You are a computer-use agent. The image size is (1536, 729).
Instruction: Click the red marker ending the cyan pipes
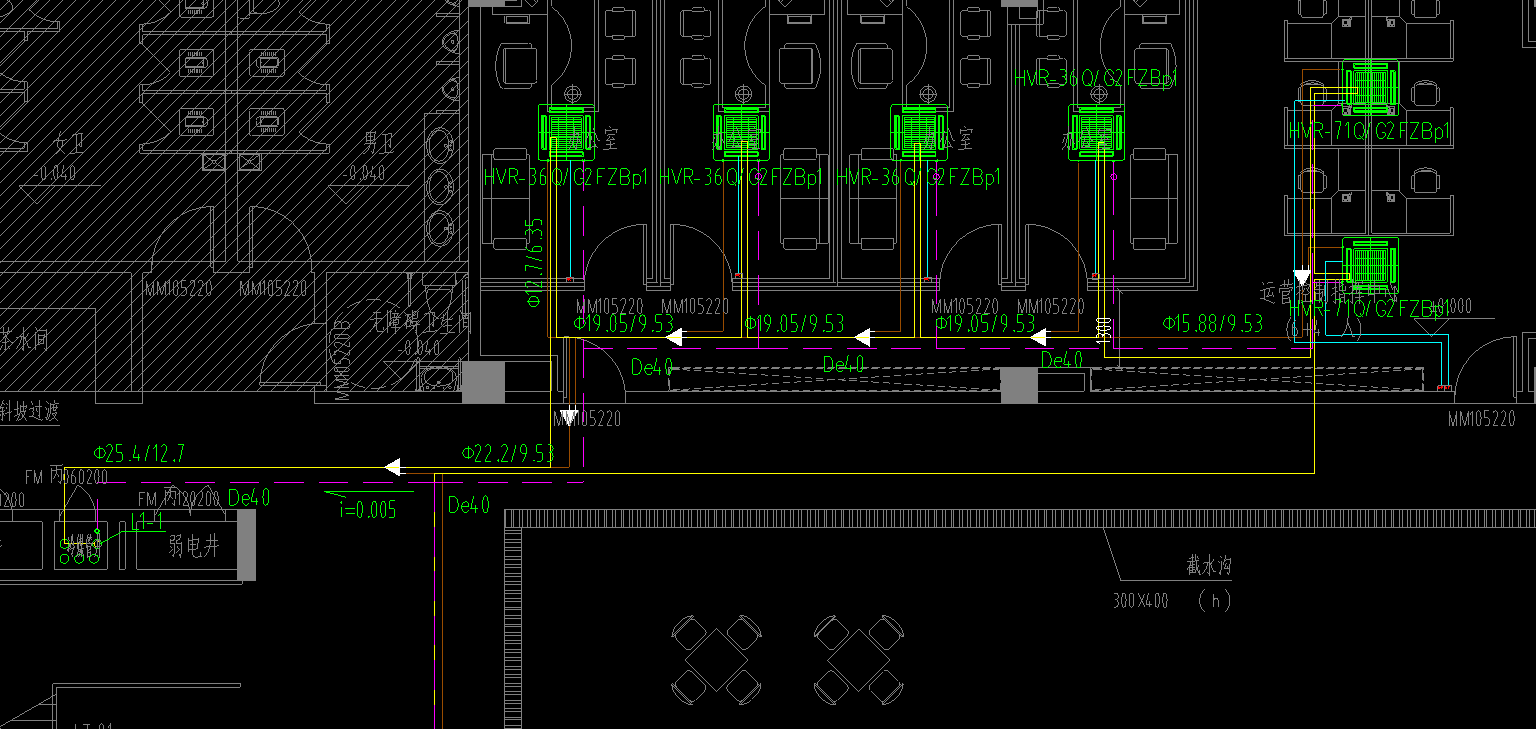click(1443, 387)
